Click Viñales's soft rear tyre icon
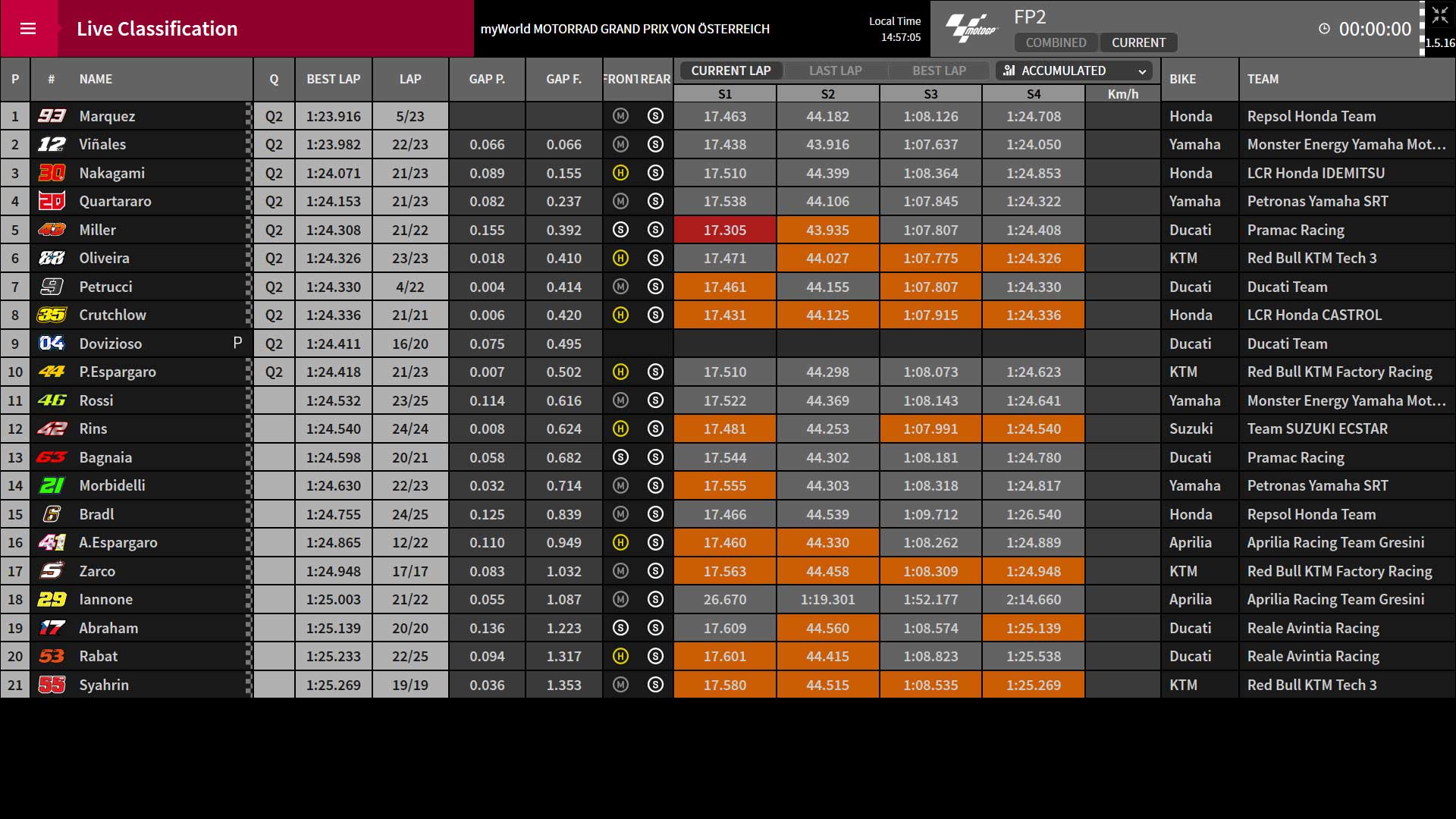 656,144
